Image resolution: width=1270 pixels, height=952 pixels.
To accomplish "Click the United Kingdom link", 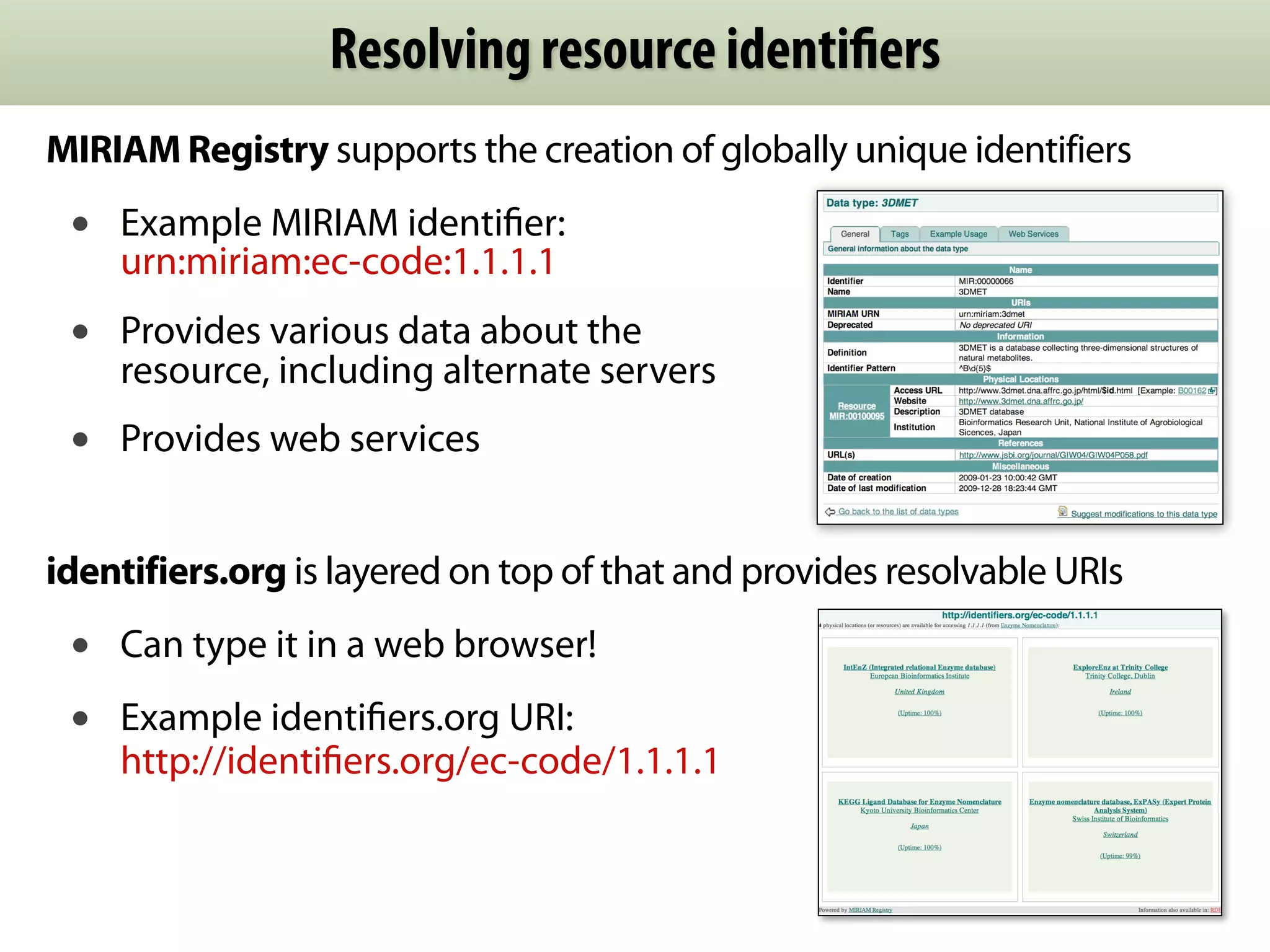I will pos(919,692).
